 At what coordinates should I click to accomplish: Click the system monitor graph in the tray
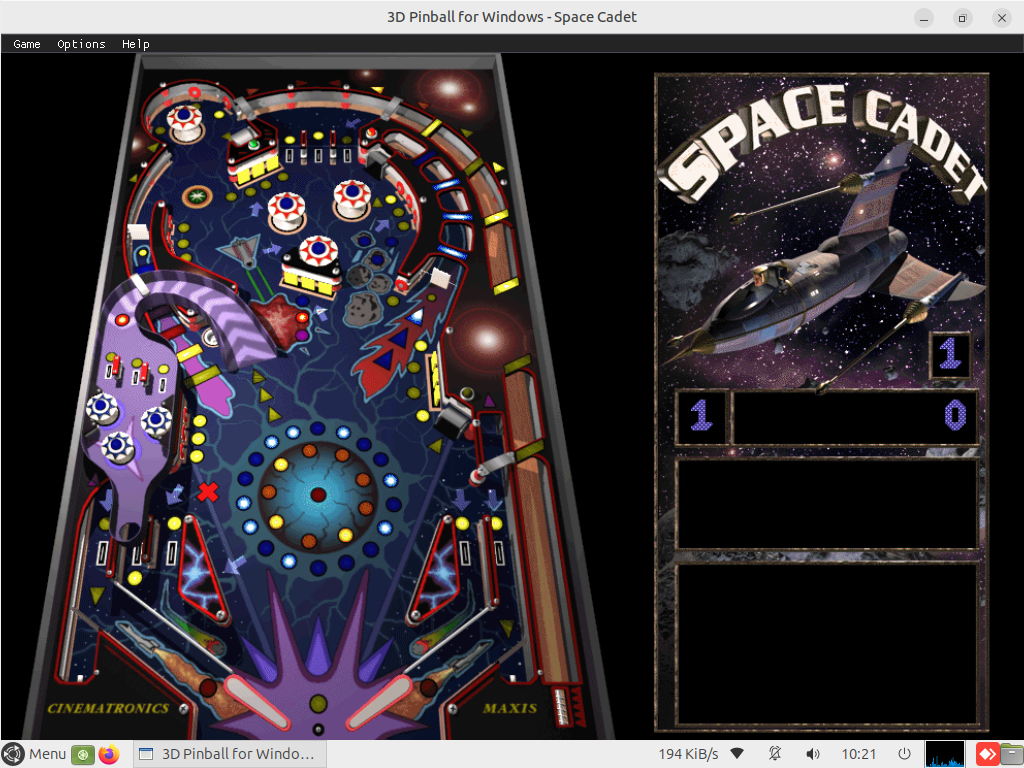[x=944, y=754]
